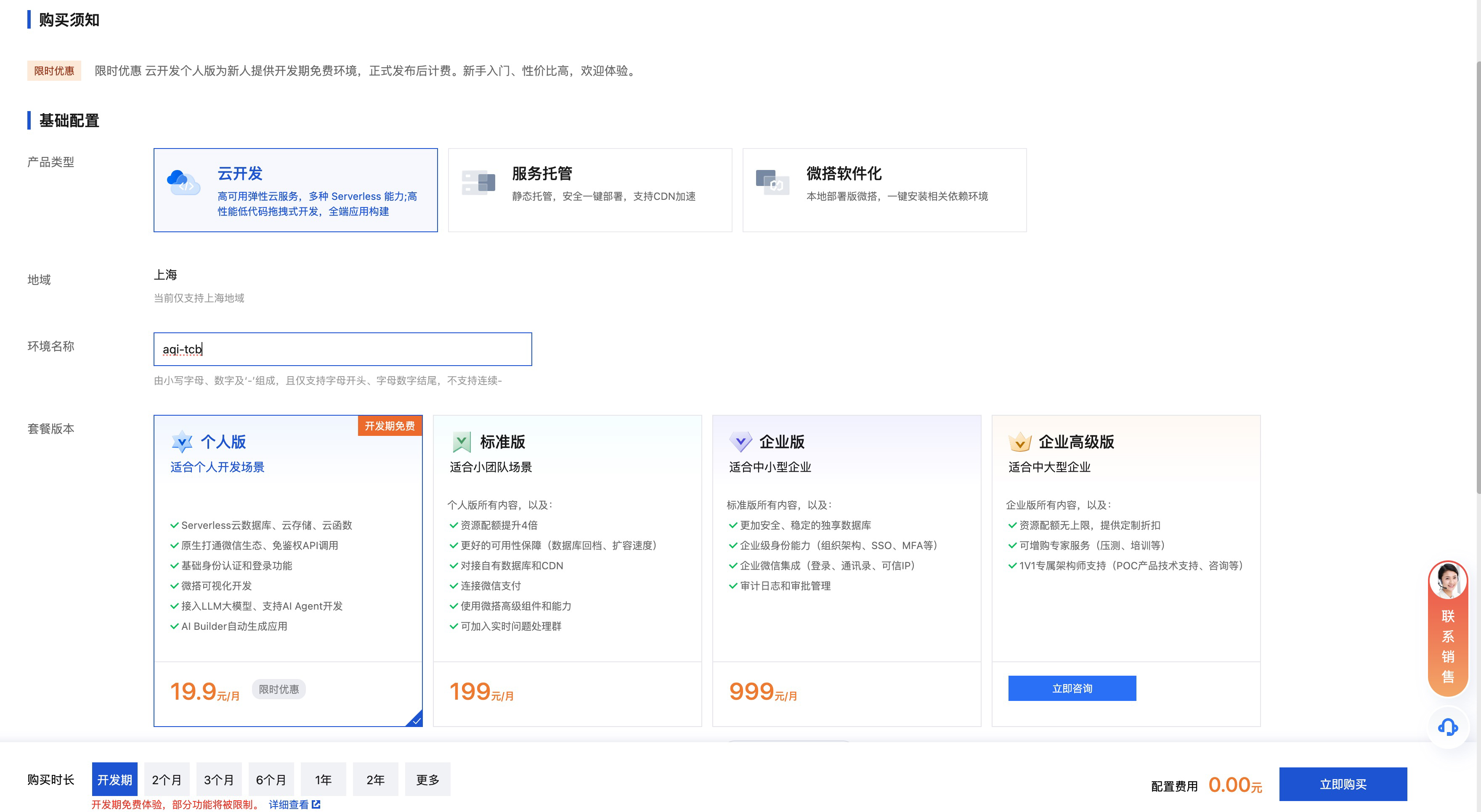
Task: Click the 企业高级版 gold crown icon
Action: 1020,442
